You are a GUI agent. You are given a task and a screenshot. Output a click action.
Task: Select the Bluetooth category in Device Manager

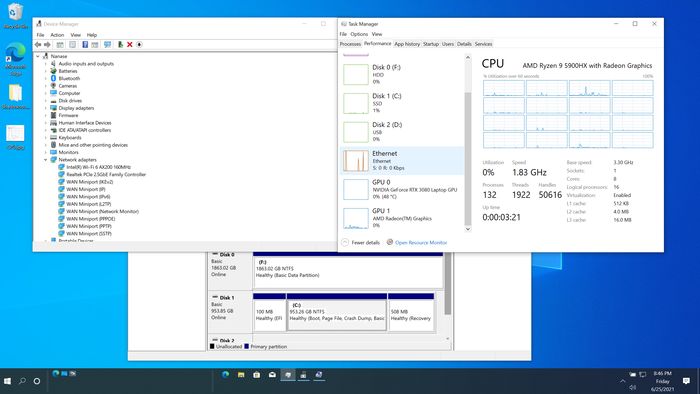[69, 79]
